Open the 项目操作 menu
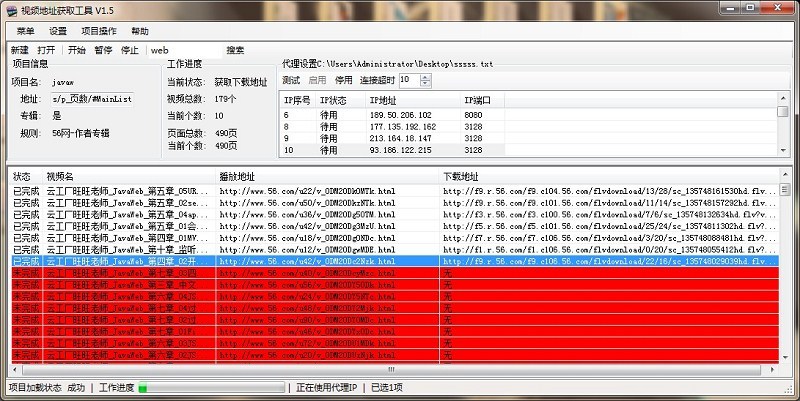The image size is (800, 401). coord(98,31)
